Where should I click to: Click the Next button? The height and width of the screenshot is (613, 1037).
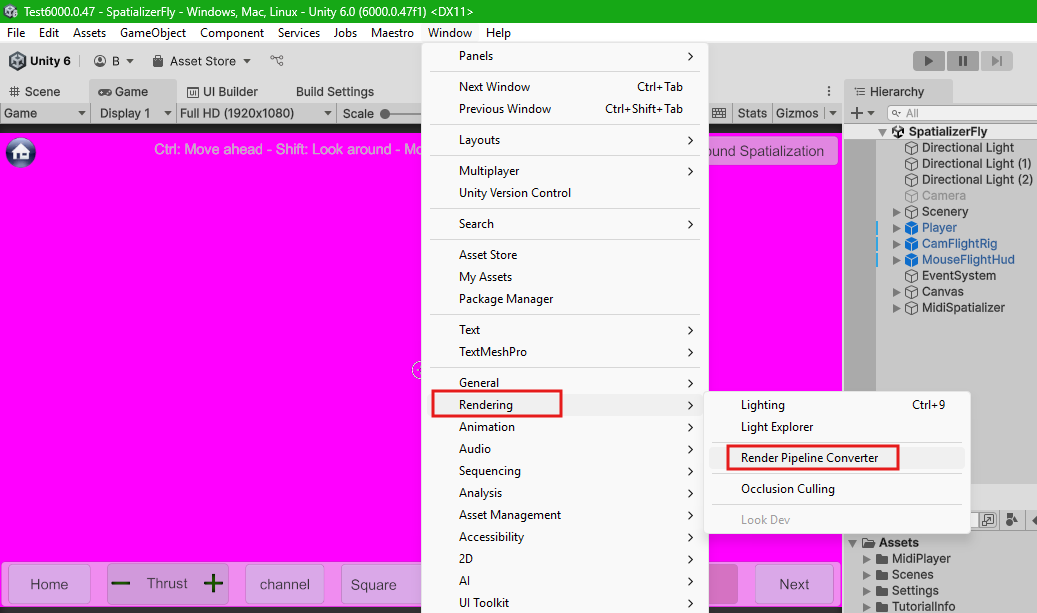[794, 584]
